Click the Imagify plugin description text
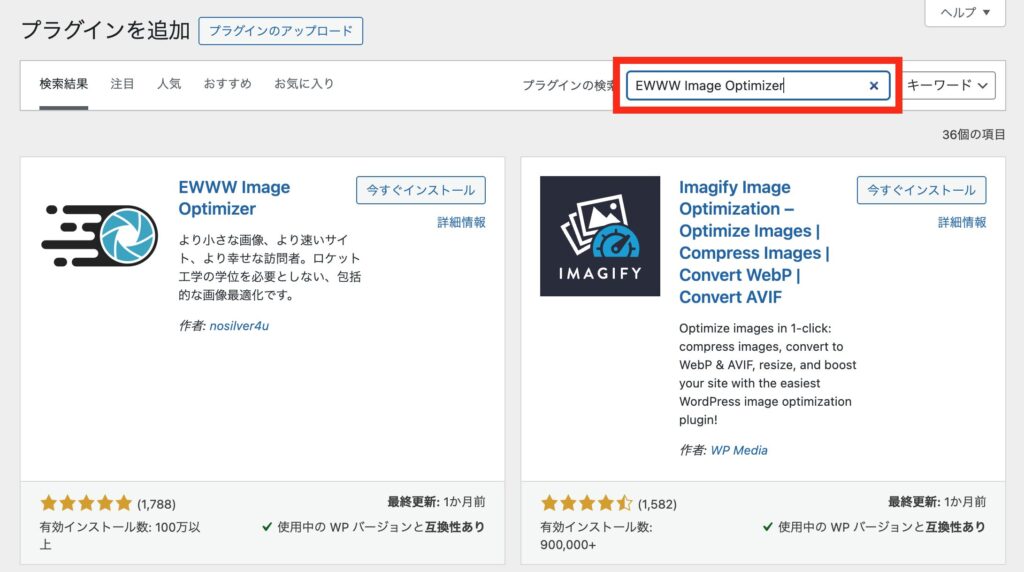Image resolution: width=1024 pixels, height=572 pixels. tap(767, 374)
